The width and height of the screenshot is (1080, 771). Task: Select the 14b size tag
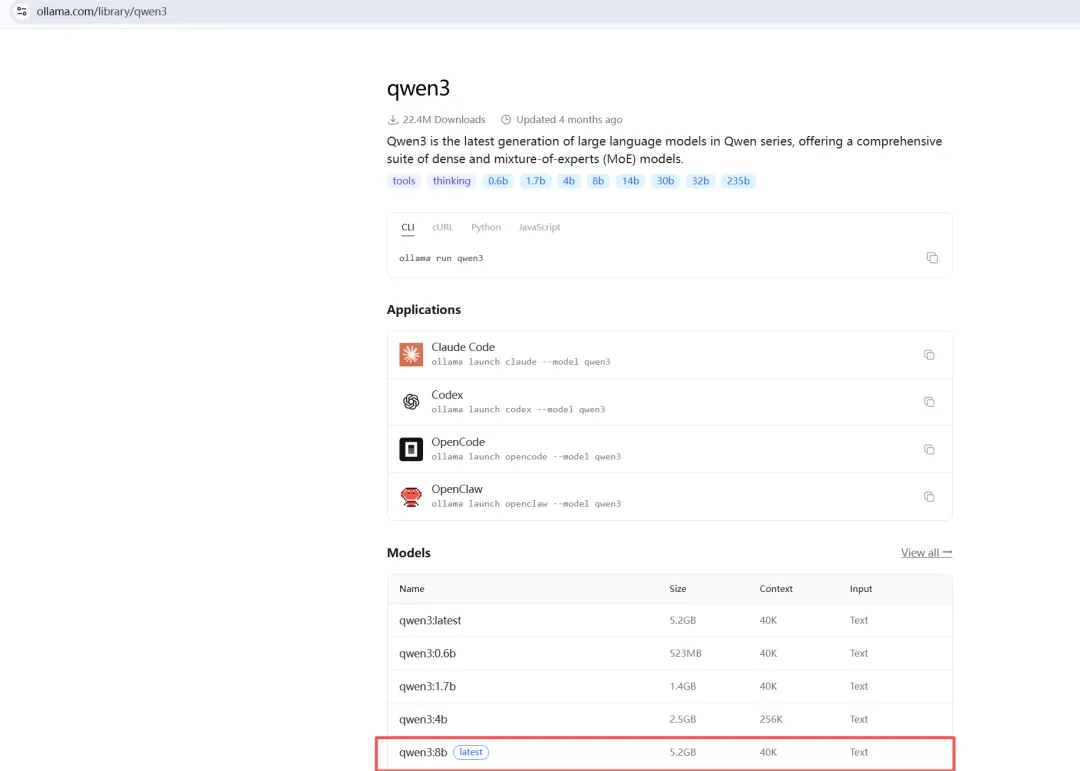coord(630,181)
